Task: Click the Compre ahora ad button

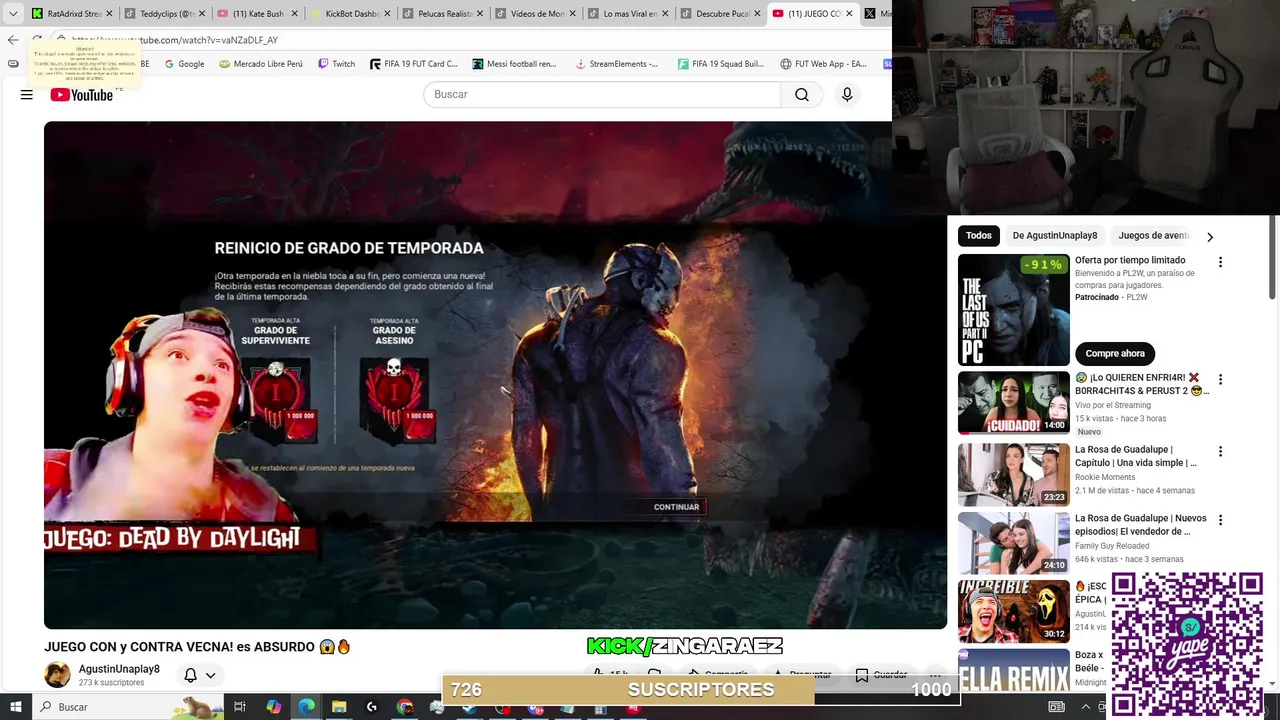Action: tap(1115, 353)
